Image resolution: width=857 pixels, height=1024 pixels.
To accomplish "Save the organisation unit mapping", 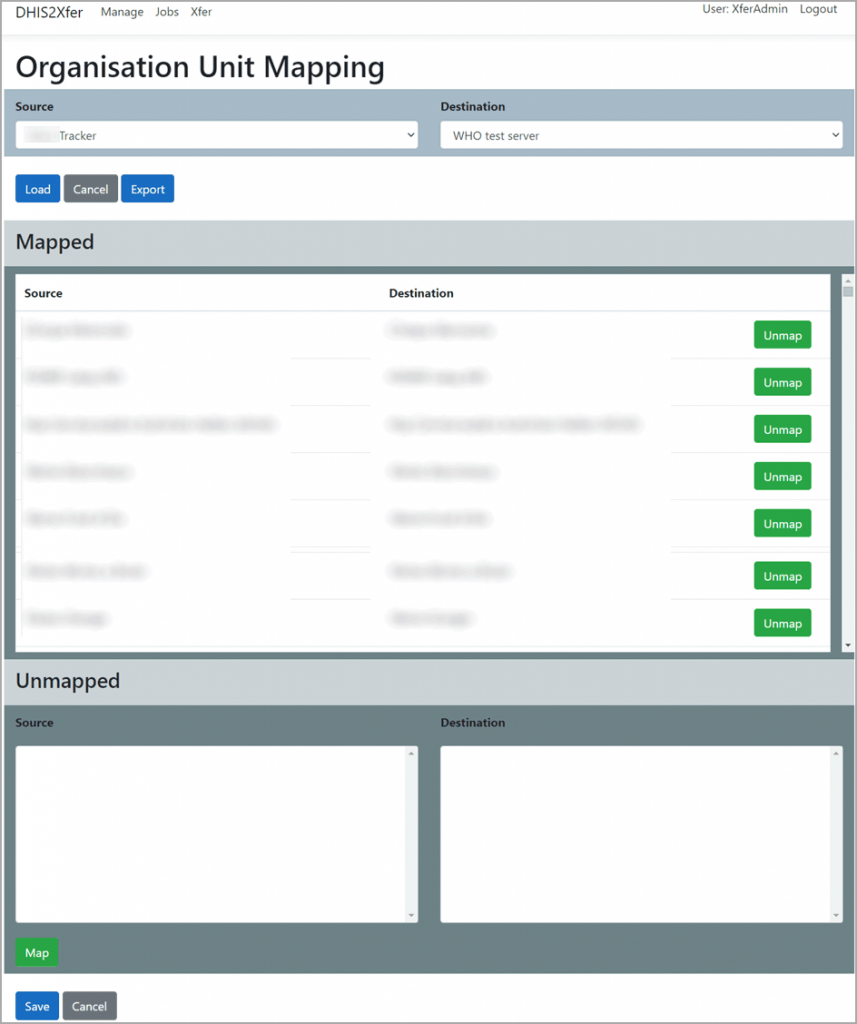I will (x=36, y=1005).
